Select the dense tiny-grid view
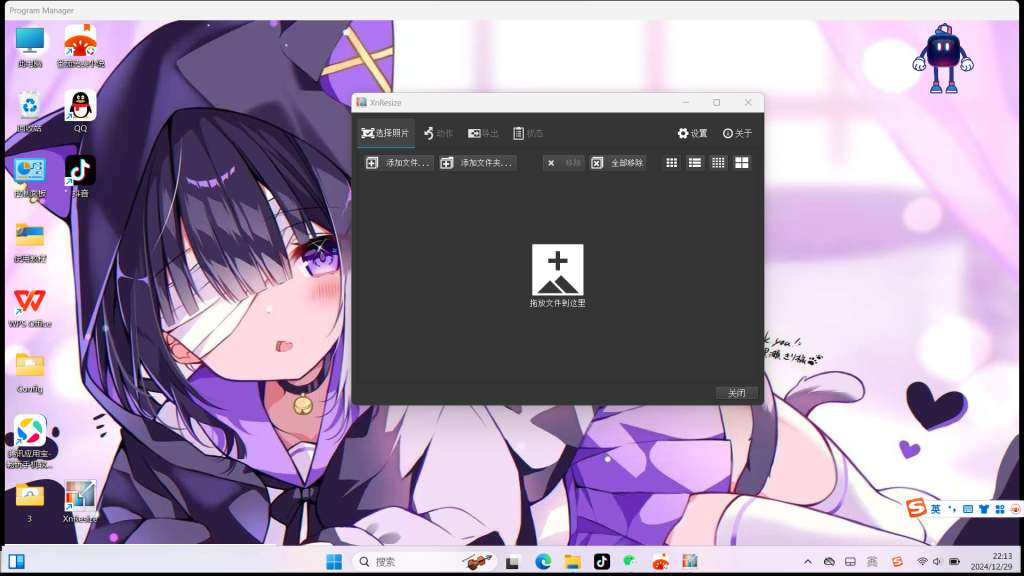 pyautogui.click(x=718, y=163)
